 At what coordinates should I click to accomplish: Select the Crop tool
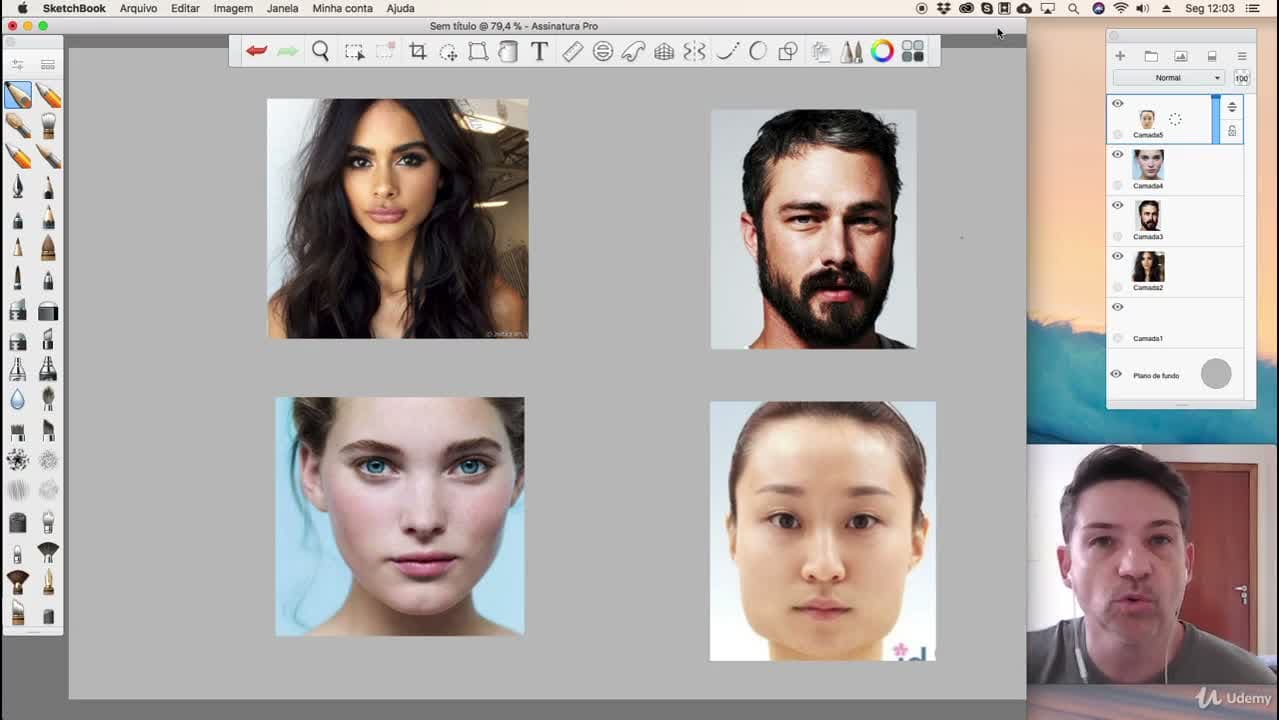click(x=418, y=51)
